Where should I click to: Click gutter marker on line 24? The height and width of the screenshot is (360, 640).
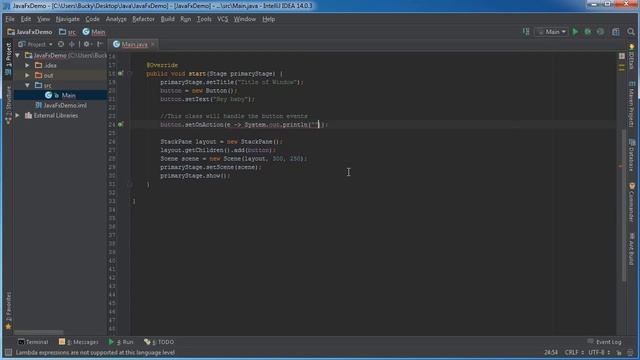120,124
